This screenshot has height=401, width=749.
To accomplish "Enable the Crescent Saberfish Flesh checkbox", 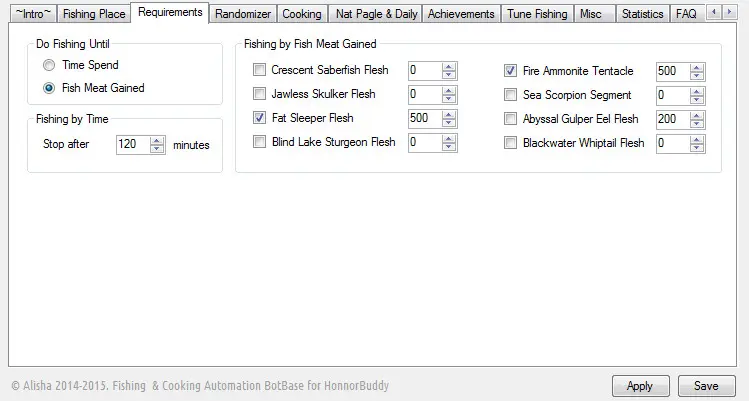I will pyautogui.click(x=259, y=70).
